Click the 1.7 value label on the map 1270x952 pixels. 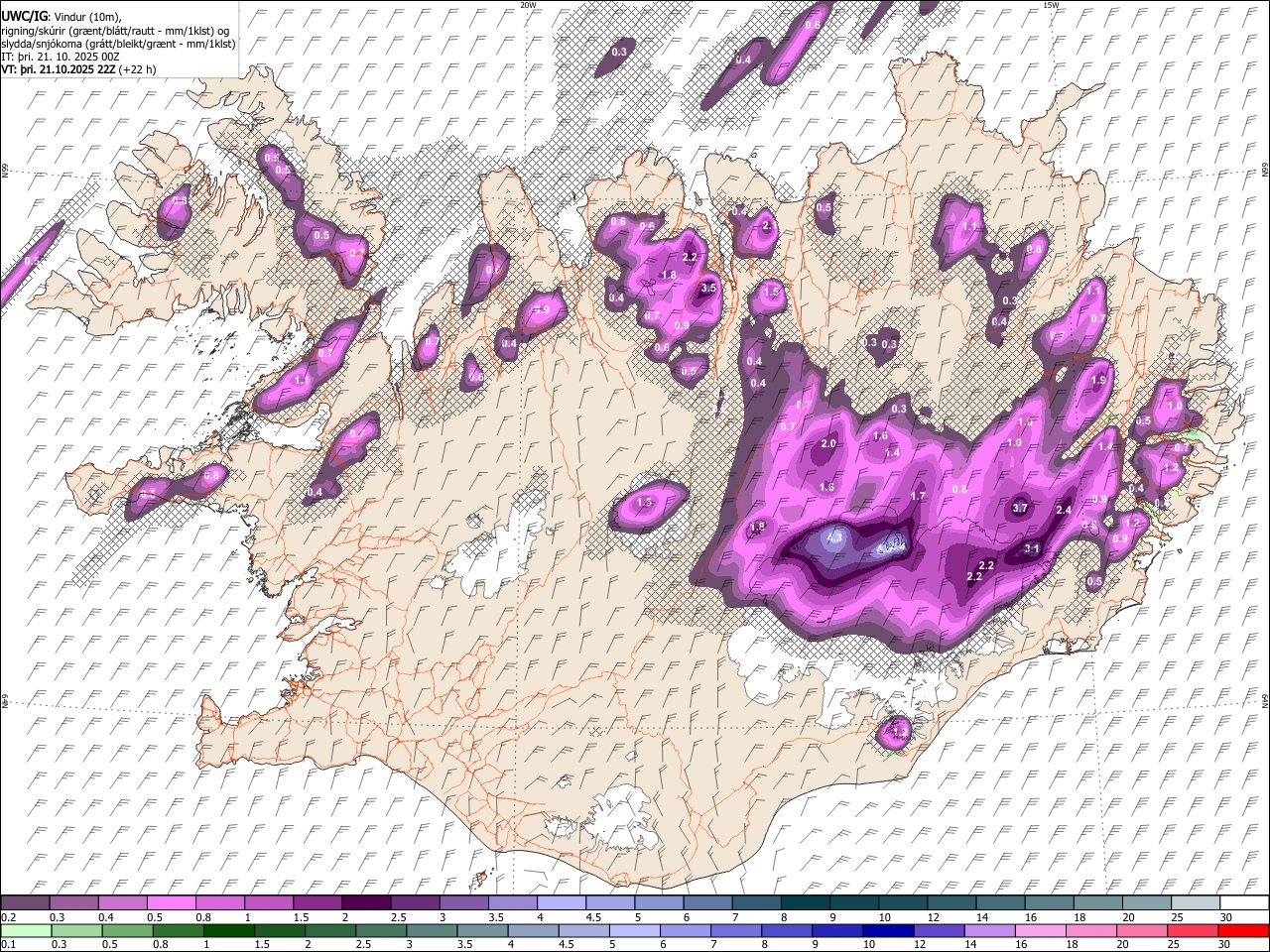[x=918, y=496]
